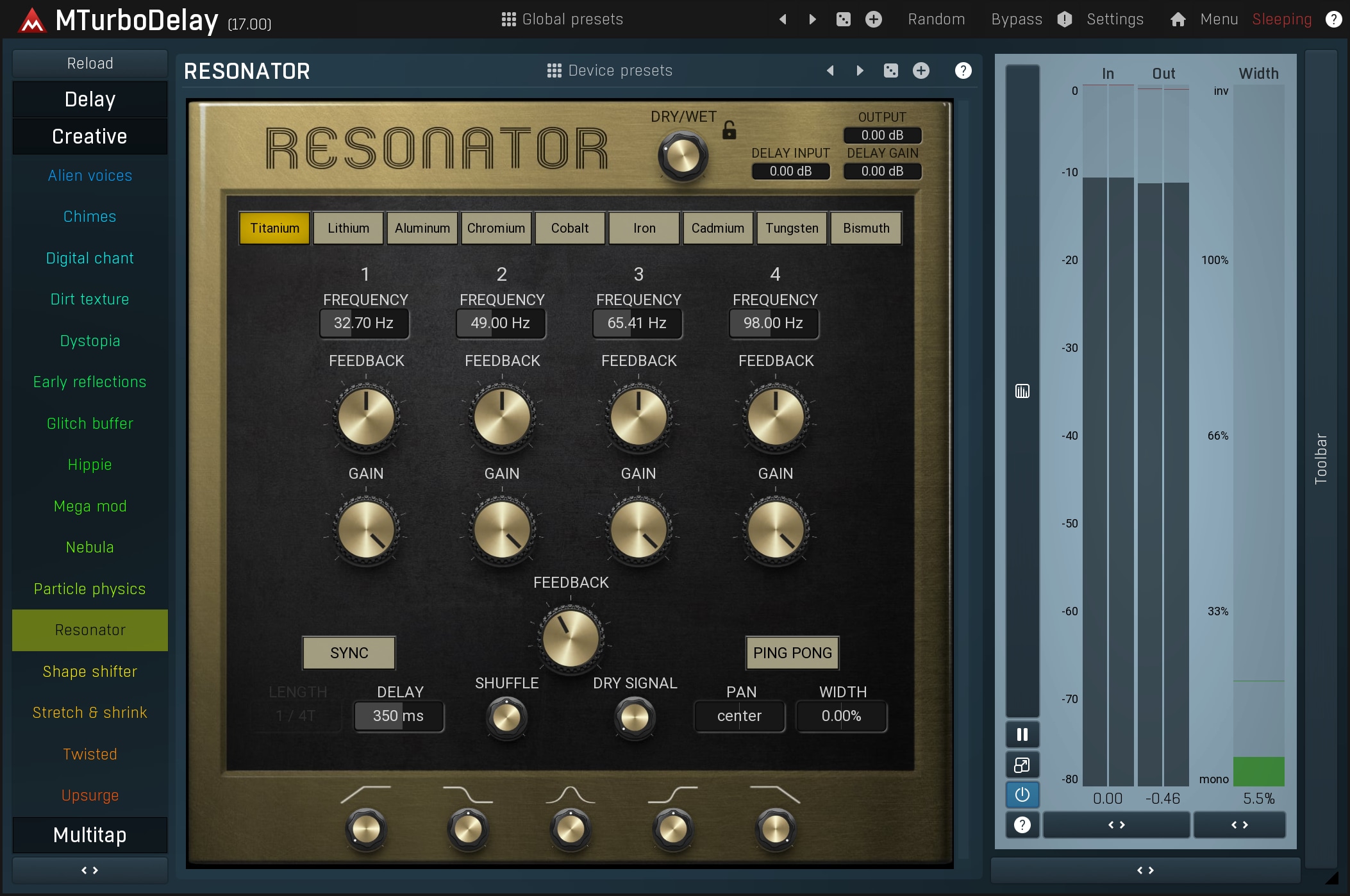Toggle the Bypass switch

pyautogui.click(x=1016, y=19)
